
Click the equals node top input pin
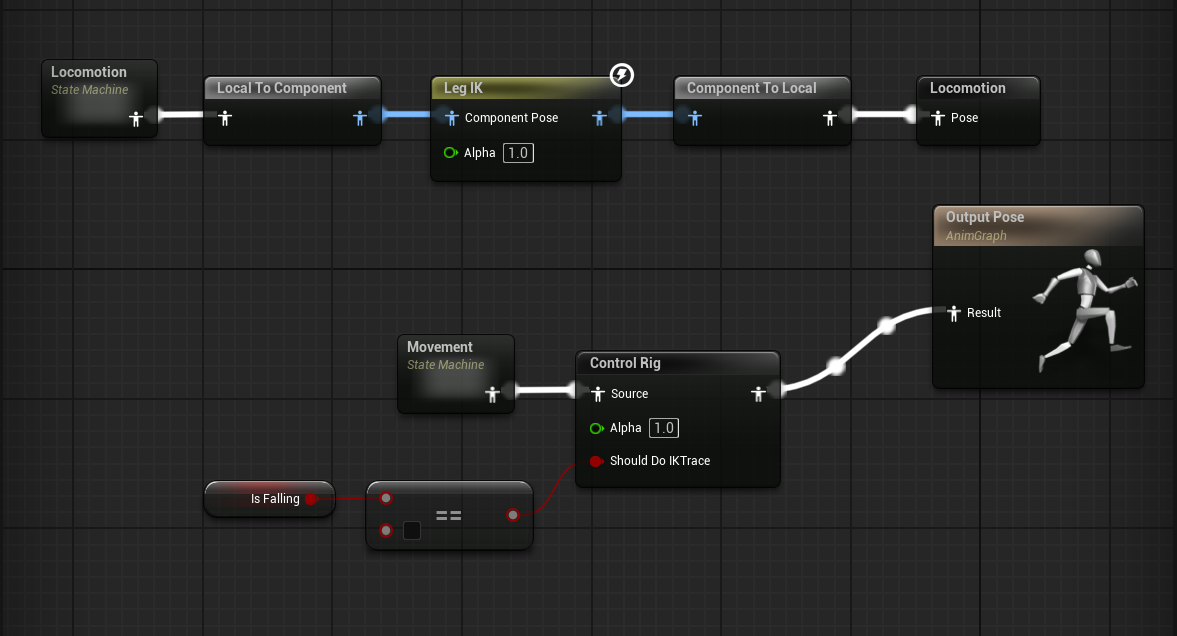click(x=386, y=498)
